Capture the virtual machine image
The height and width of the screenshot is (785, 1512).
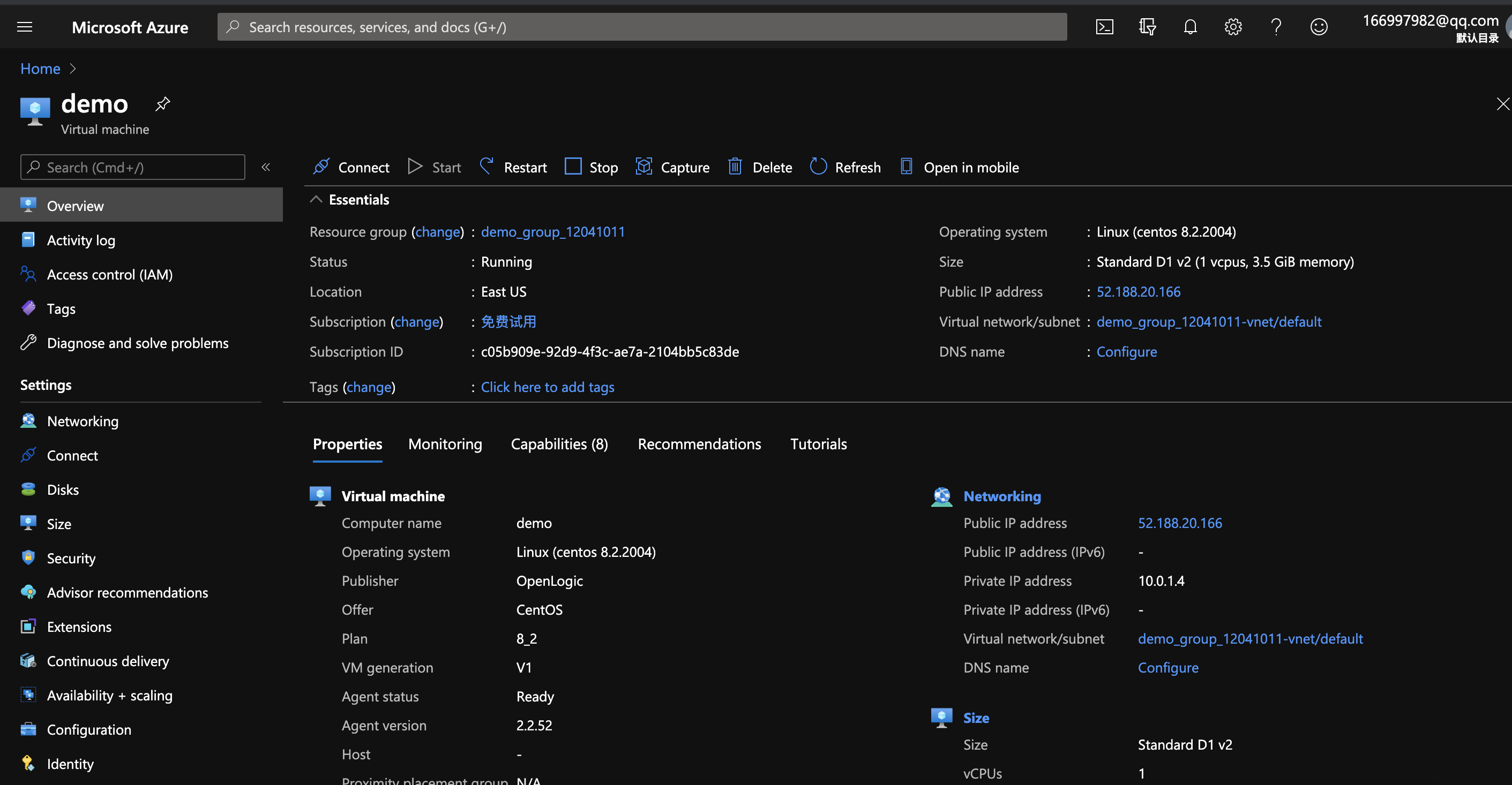point(672,167)
